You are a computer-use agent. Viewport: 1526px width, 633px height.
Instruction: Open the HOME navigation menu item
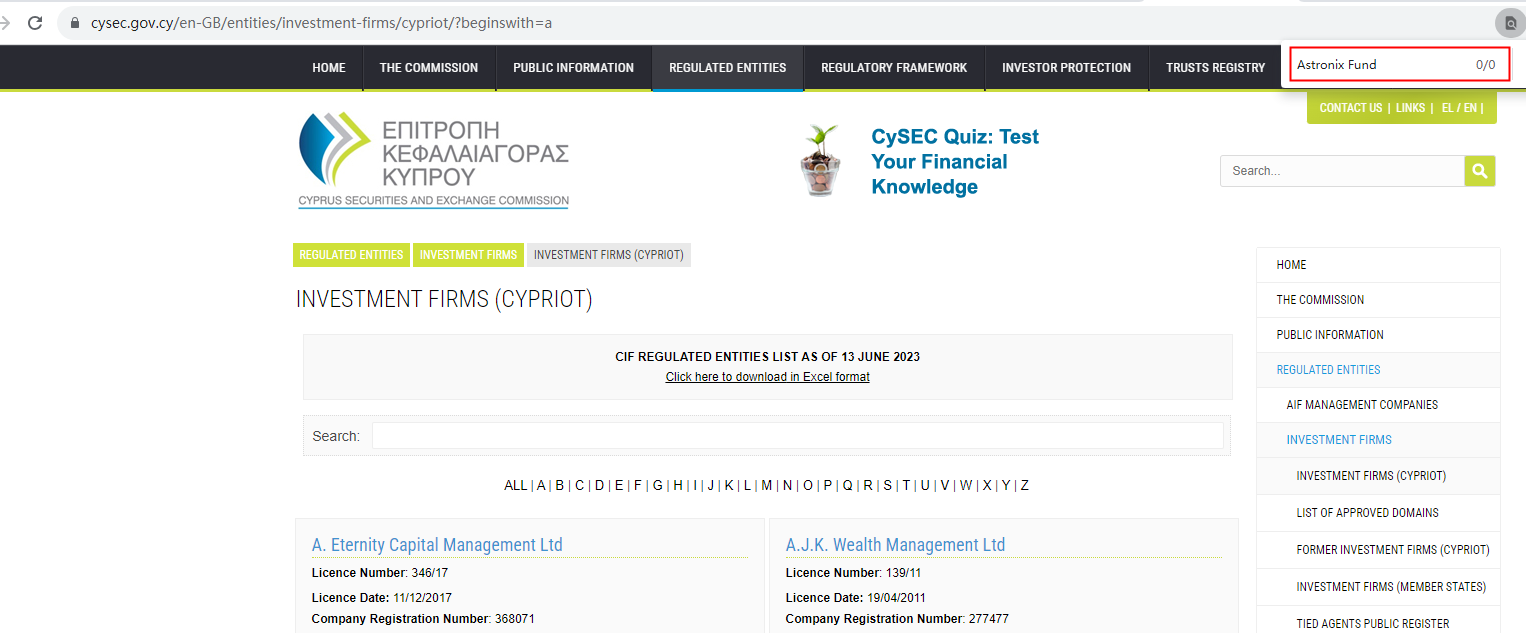pyautogui.click(x=329, y=68)
